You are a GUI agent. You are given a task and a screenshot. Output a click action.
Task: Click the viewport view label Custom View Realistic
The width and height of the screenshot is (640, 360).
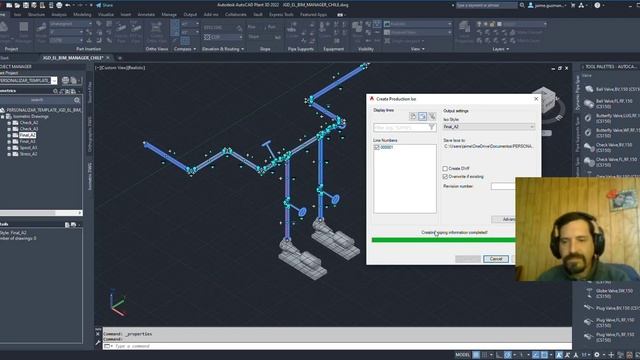coord(120,68)
